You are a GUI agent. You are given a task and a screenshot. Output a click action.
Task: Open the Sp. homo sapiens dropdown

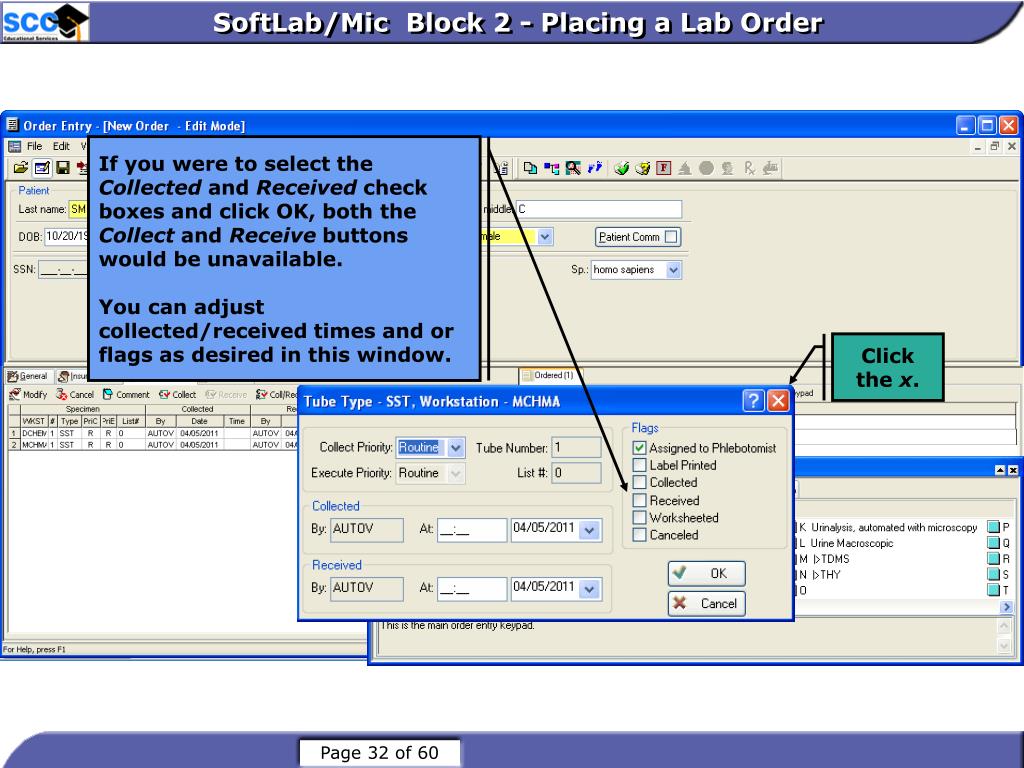pyautogui.click(x=673, y=270)
